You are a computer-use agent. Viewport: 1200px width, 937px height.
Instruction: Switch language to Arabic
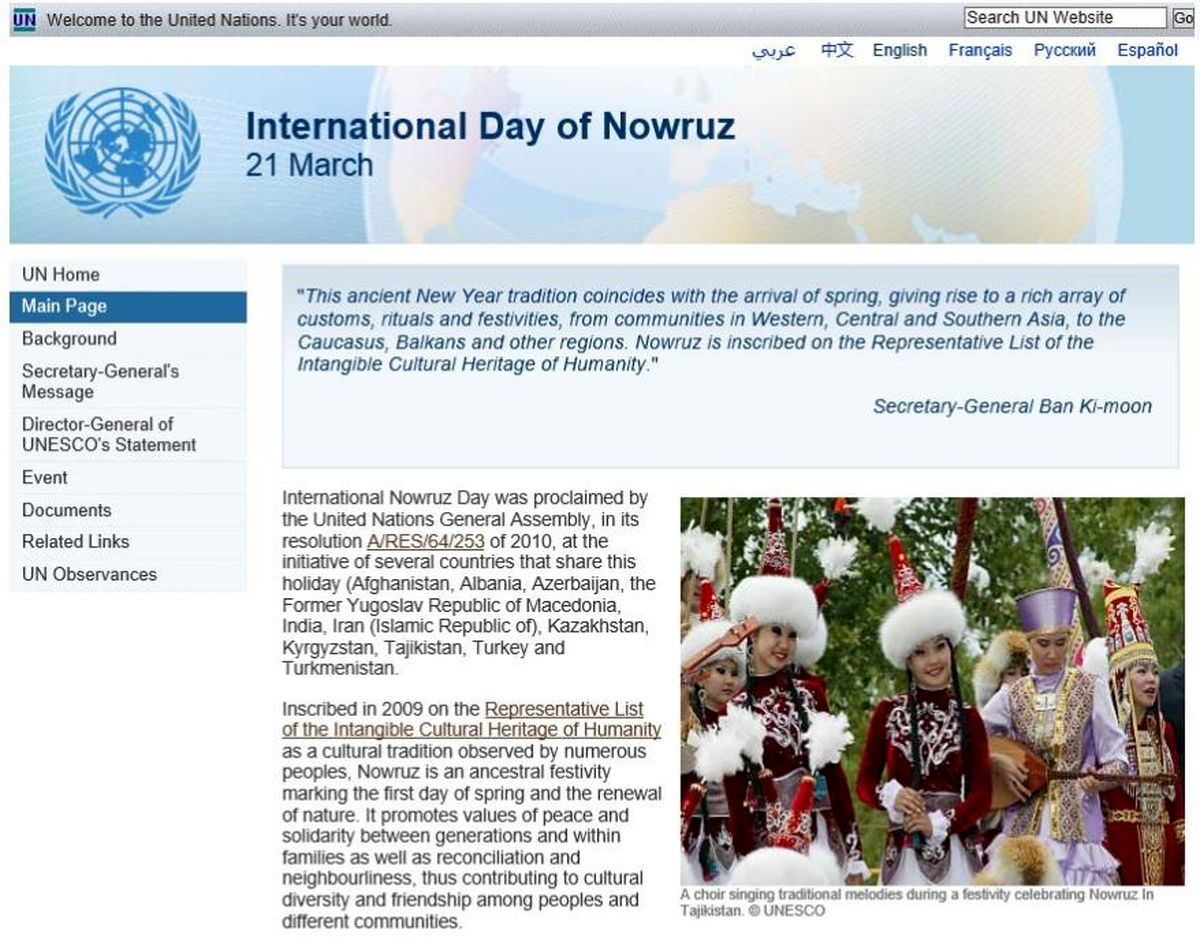click(773, 50)
